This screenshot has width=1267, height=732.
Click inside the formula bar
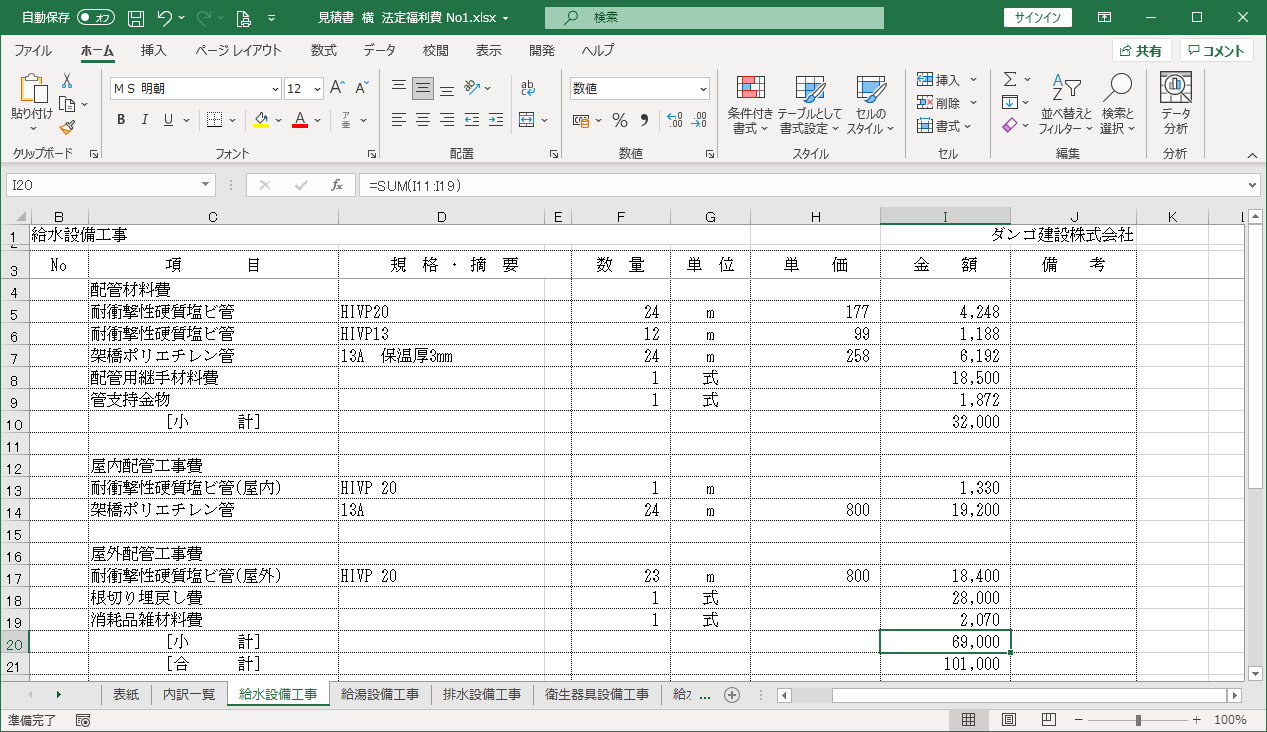pos(803,185)
